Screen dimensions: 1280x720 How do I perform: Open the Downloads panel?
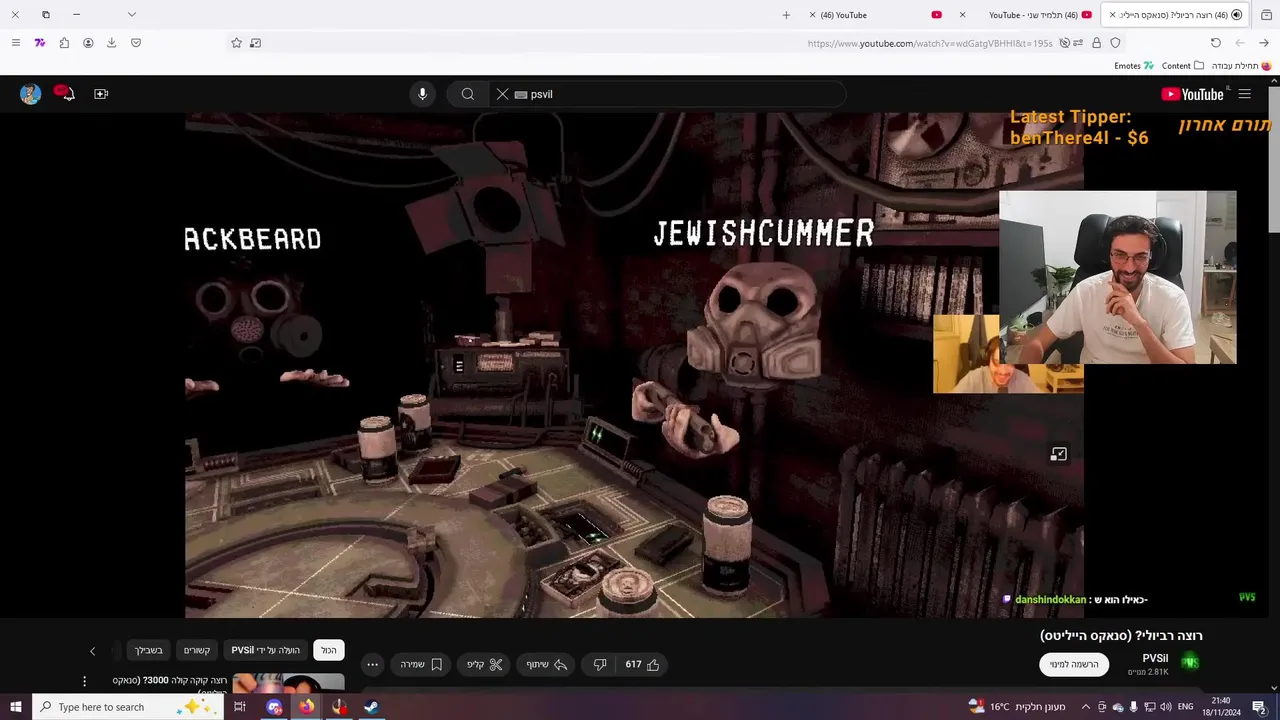(111, 43)
